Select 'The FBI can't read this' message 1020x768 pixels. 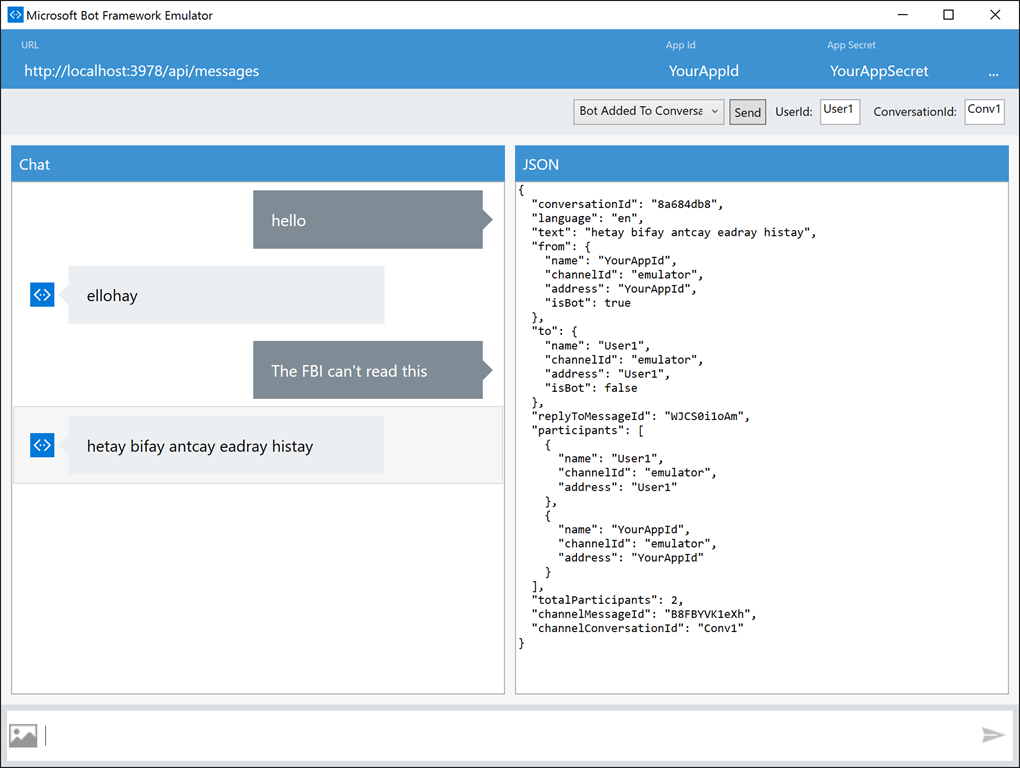[367, 370]
